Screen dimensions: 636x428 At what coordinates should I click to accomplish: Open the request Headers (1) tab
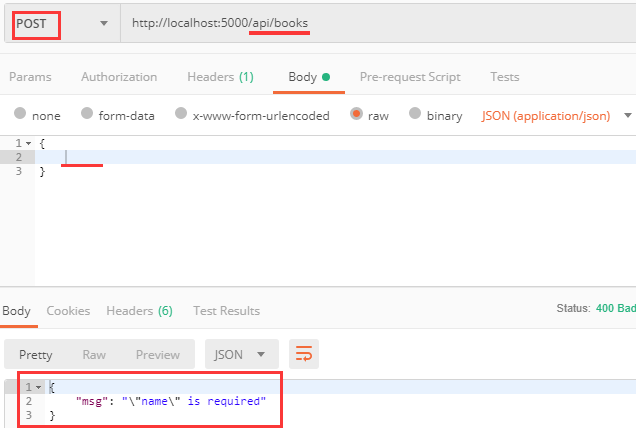[220, 77]
